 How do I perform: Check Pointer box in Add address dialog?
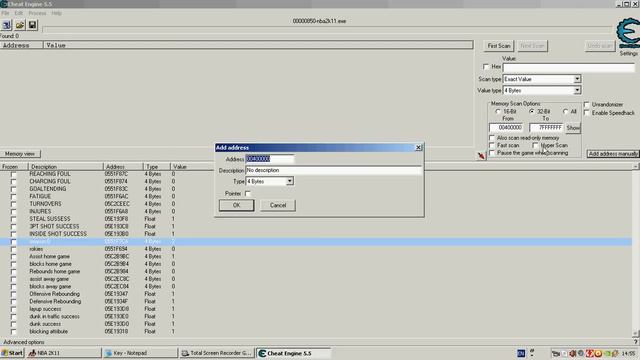pos(248,193)
